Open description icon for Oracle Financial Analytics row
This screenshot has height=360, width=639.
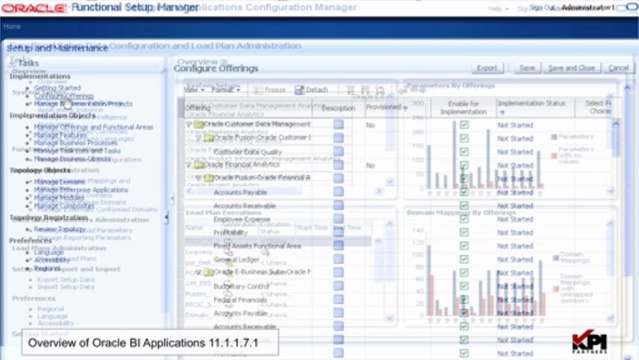pos(338,165)
